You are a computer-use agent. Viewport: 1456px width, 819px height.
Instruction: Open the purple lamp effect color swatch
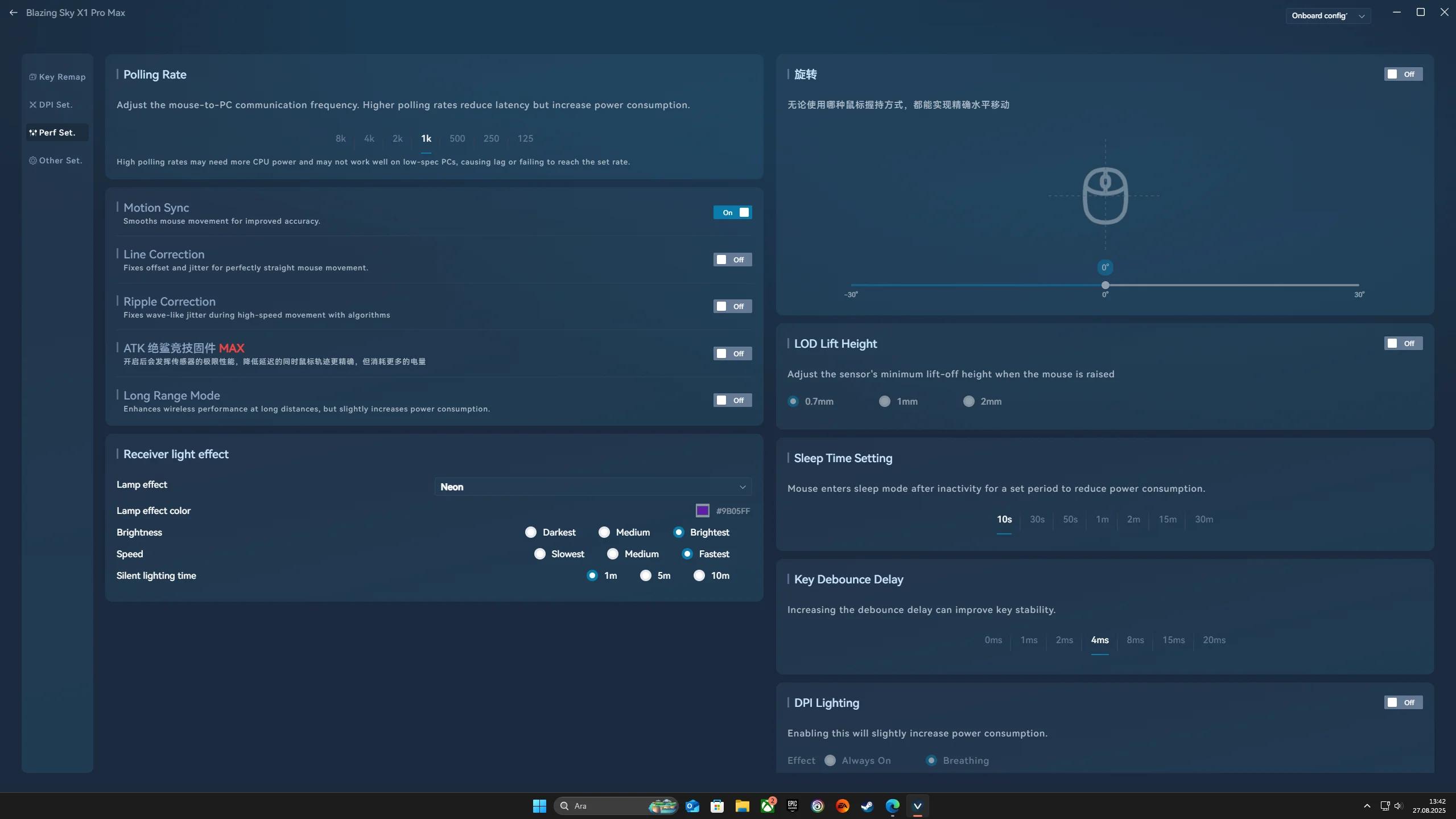(702, 511)
